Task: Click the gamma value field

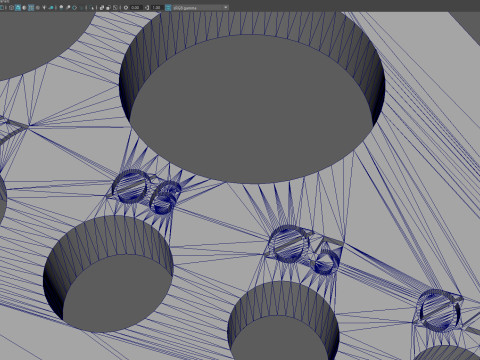Action: point(157,7)
